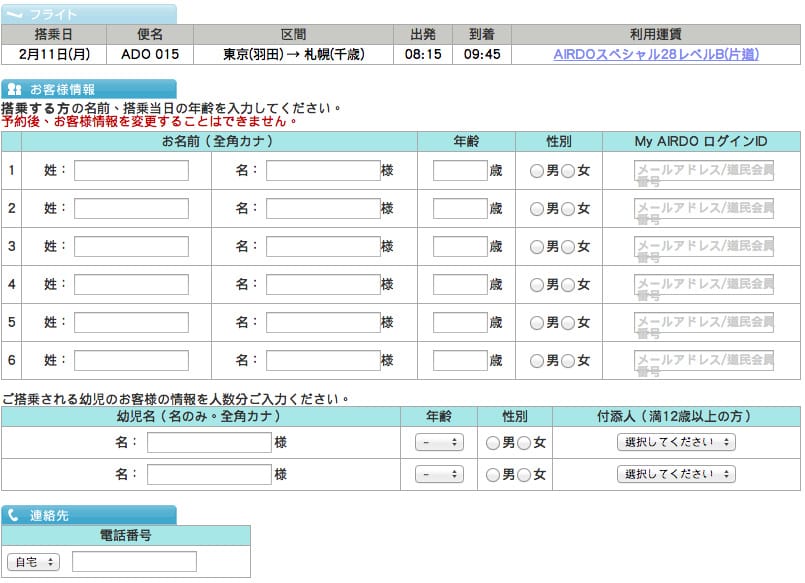
Task: Open the 自宅 phone type dropdown
Action: coord(32,561)
